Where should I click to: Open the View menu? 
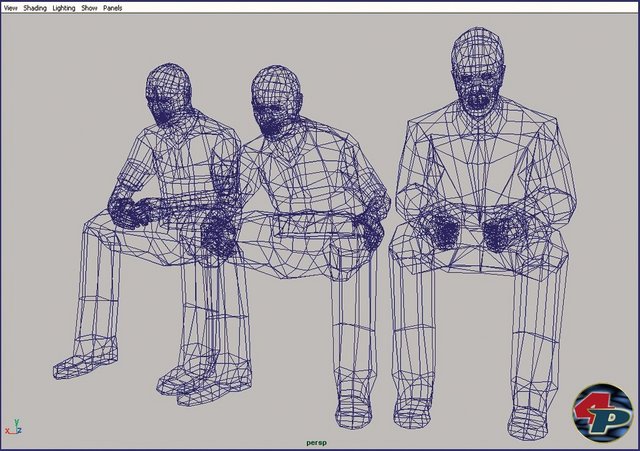coord(10,7)
